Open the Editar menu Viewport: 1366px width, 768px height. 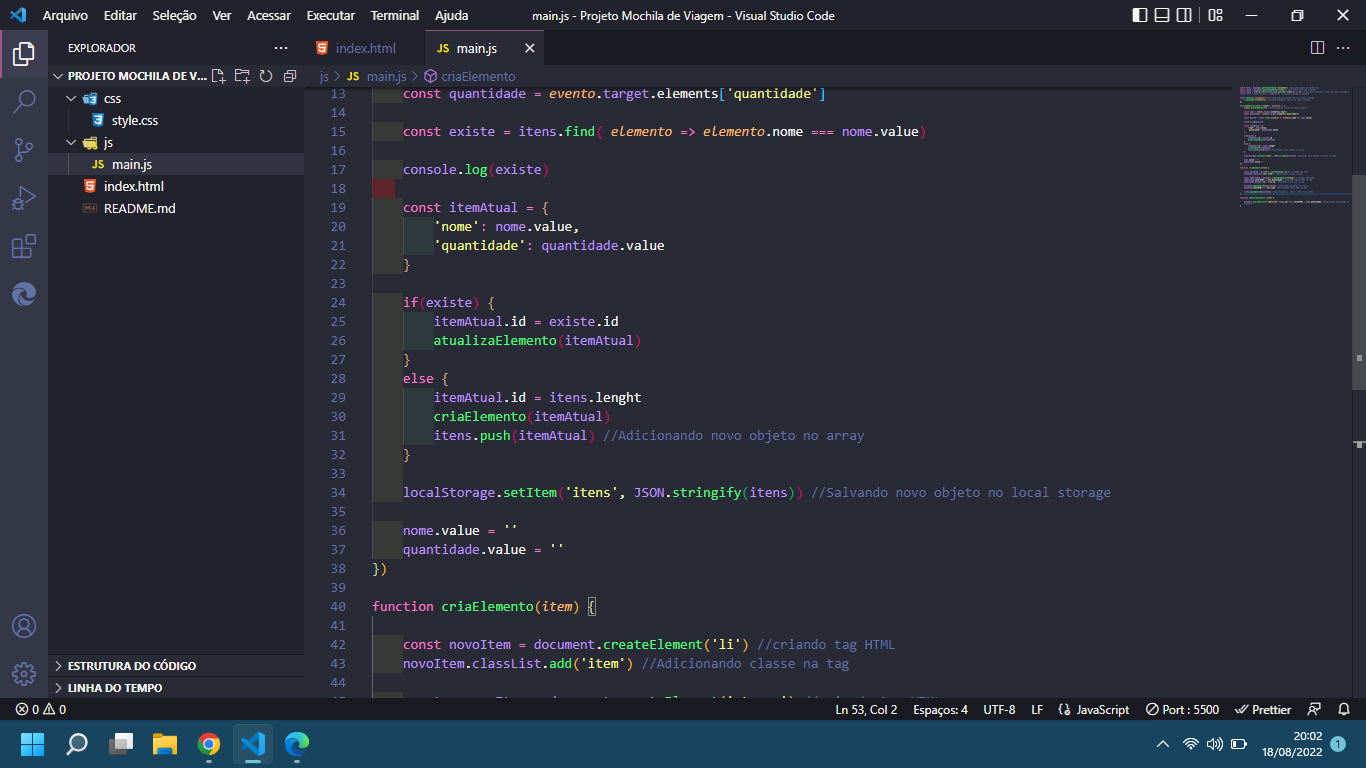click(120, 15)
